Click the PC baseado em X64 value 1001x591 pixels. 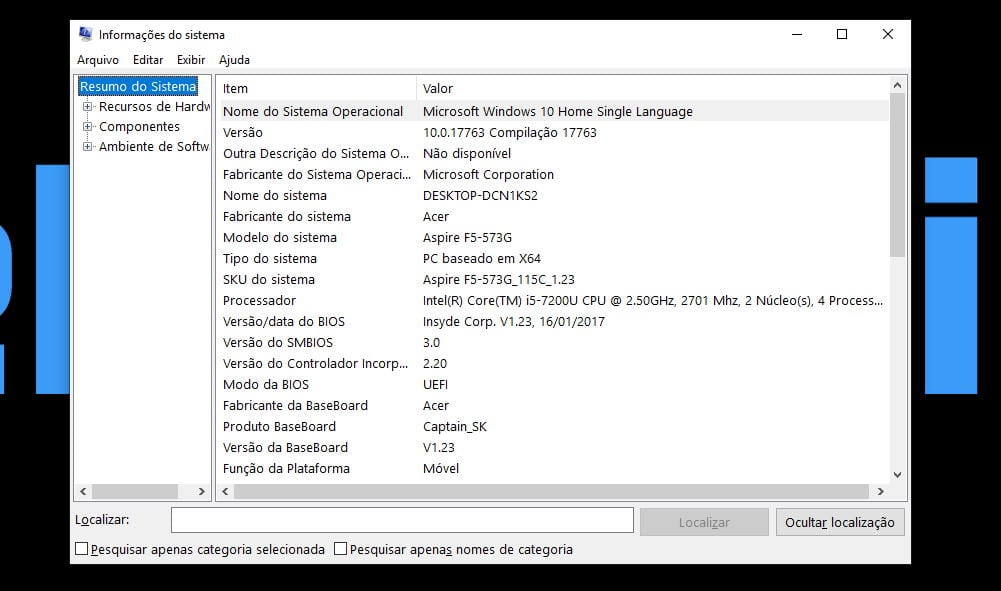coord(481,259)
